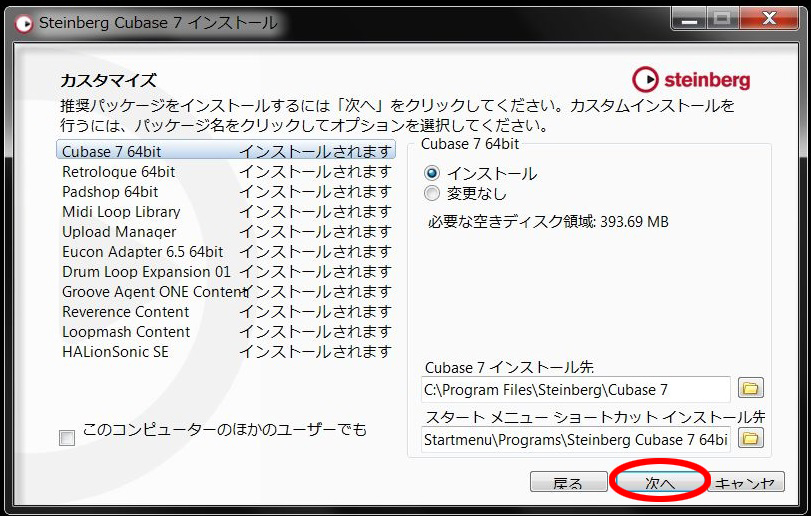Click the キャンセル button
811x516 pixels.
[745, 482]
